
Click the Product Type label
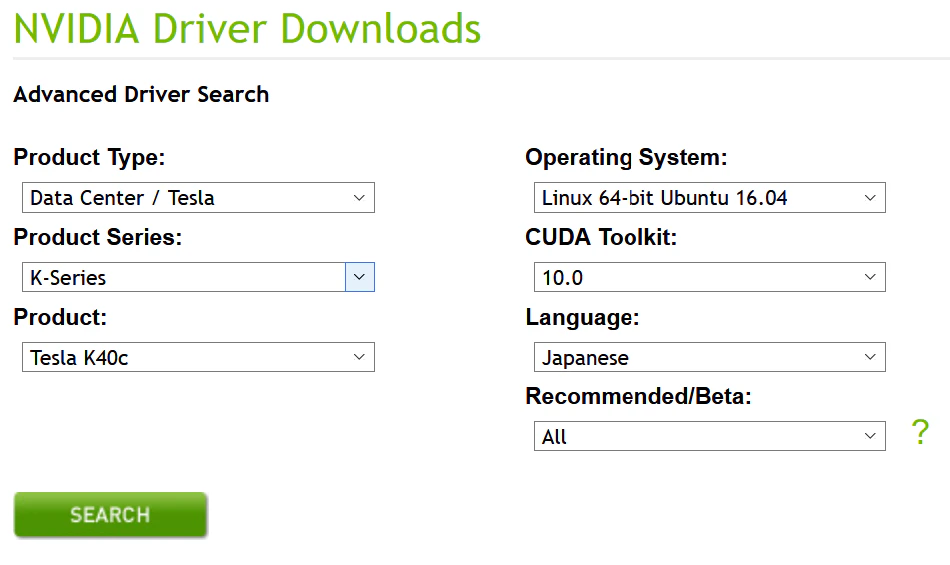point(89,157)
